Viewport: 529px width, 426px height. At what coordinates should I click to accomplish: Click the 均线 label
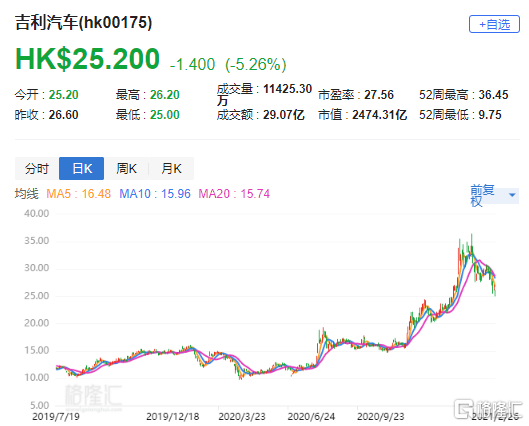(26, 194)
